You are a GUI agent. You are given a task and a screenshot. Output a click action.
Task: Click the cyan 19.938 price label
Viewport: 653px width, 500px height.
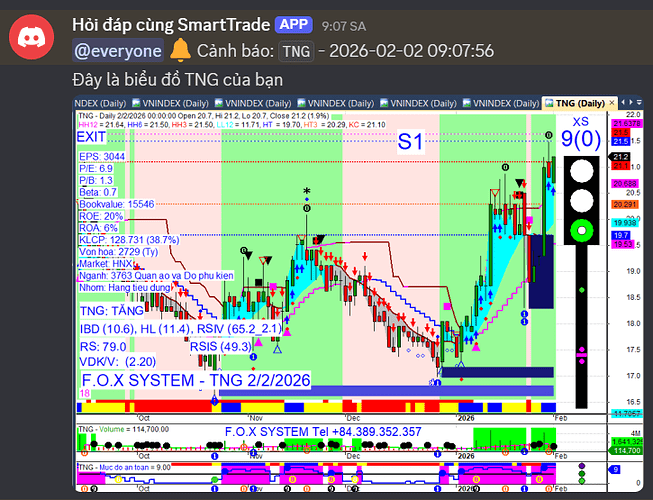pos(625,223)
